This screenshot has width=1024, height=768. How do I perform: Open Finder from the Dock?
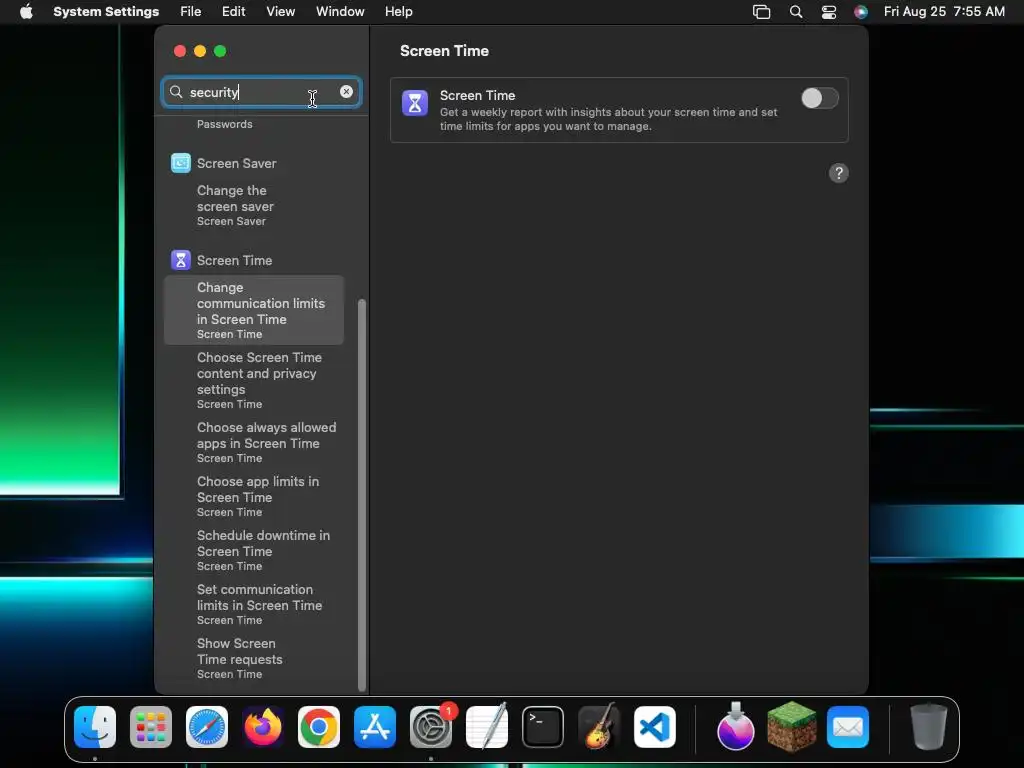pos(95,727)
